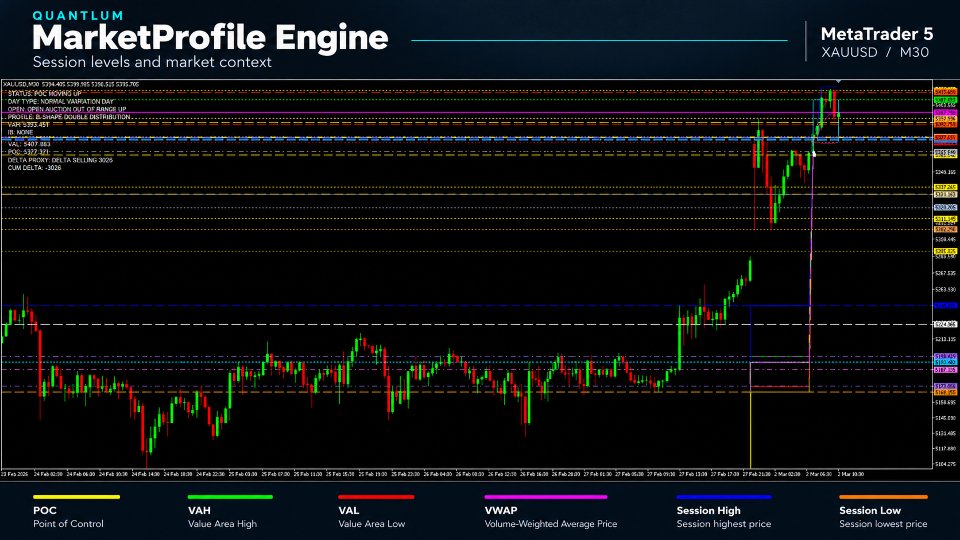Click the 'MetaTrader 5' header text
Image resolution: width=960 pixels, height=540 pixels.
pos(877,34)
